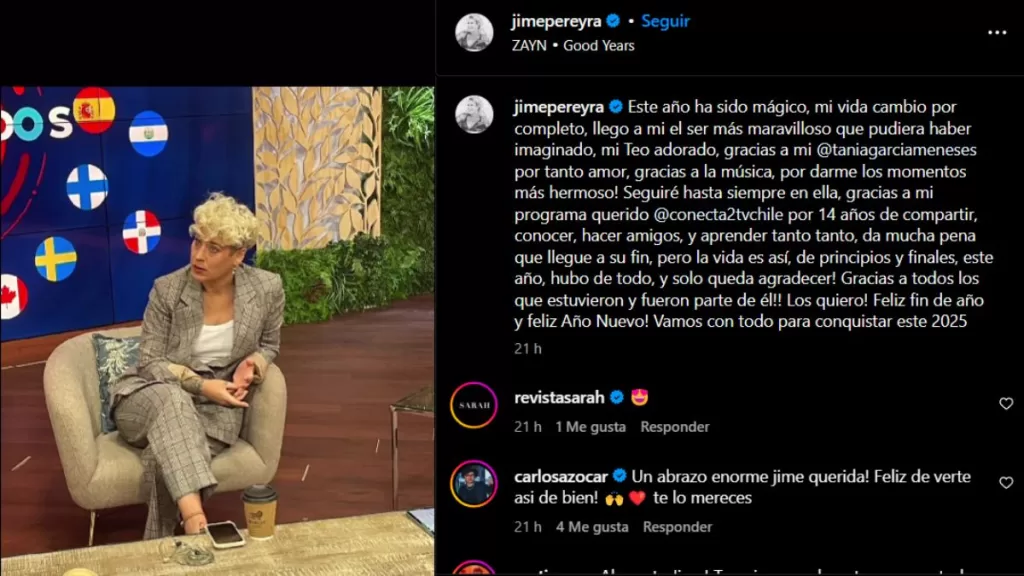Image resolution: width=1024 pixels, height=576 pixels.
Task: Open carlosazocar profile avatar
Action: point(473,485)
